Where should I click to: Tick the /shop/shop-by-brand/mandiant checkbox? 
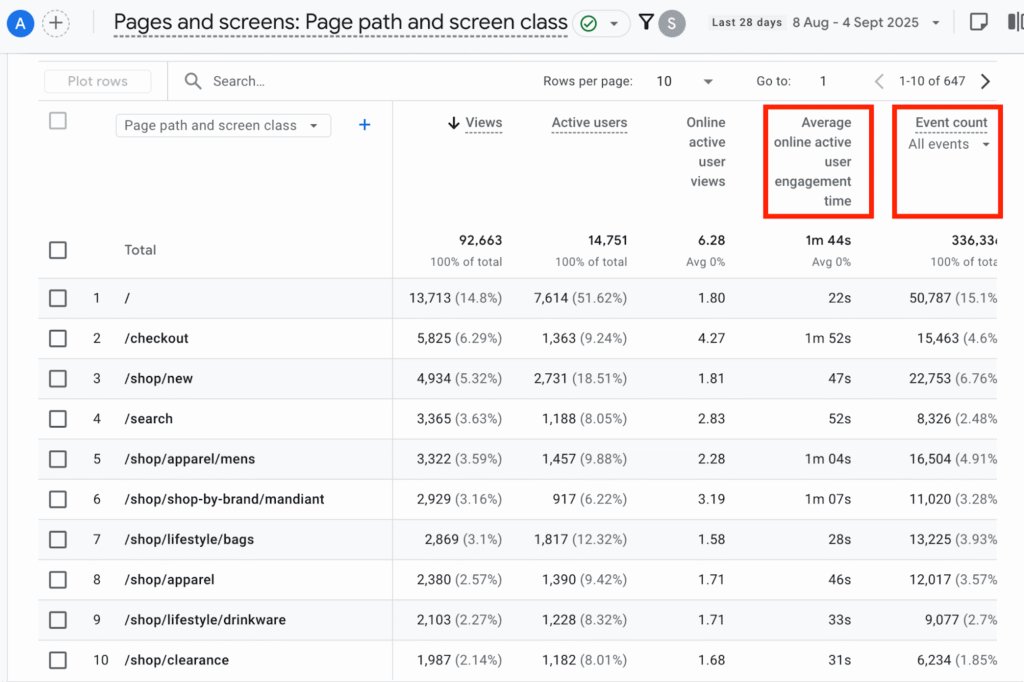(58, 500)
